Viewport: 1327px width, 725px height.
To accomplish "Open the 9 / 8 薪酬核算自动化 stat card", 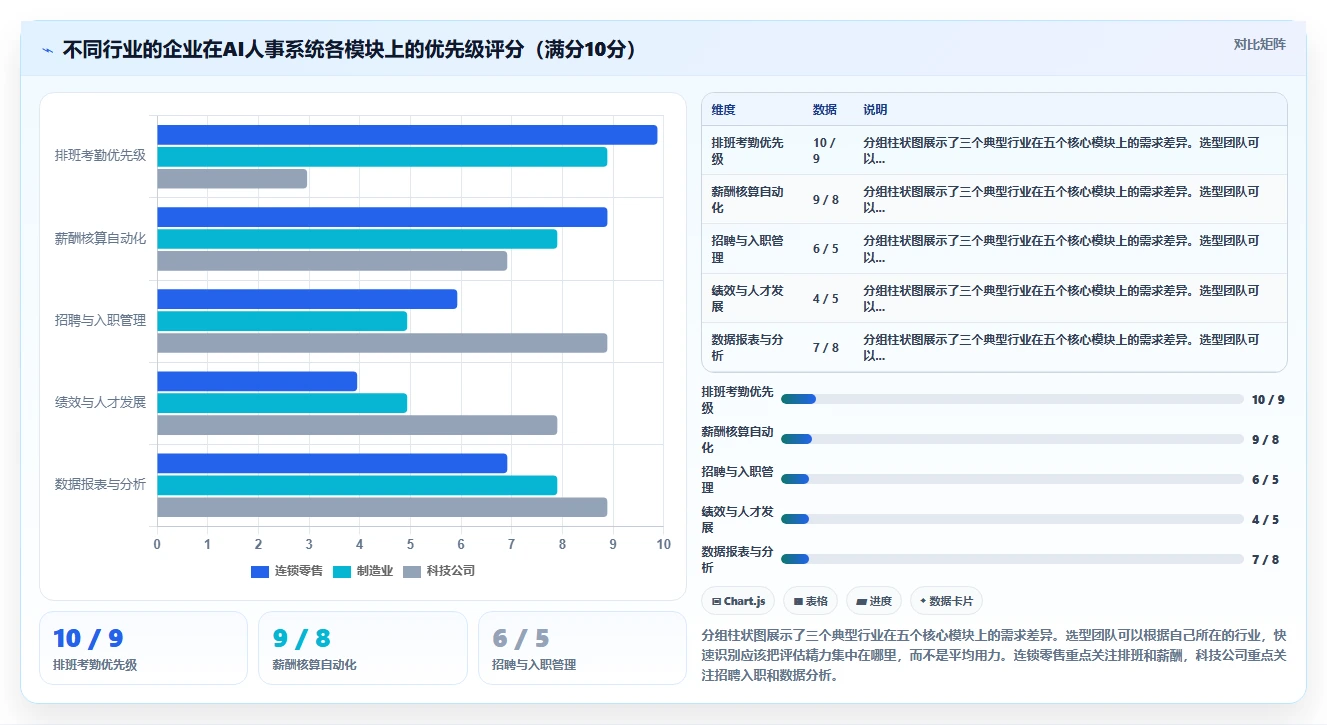I will [x=363, y=648].
